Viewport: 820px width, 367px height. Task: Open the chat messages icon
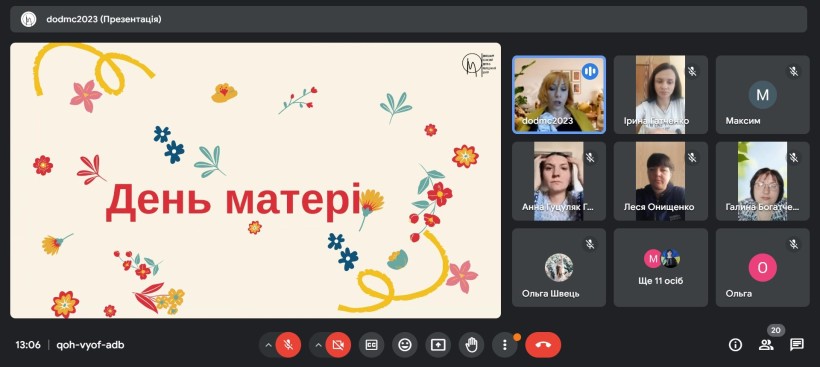797,345
